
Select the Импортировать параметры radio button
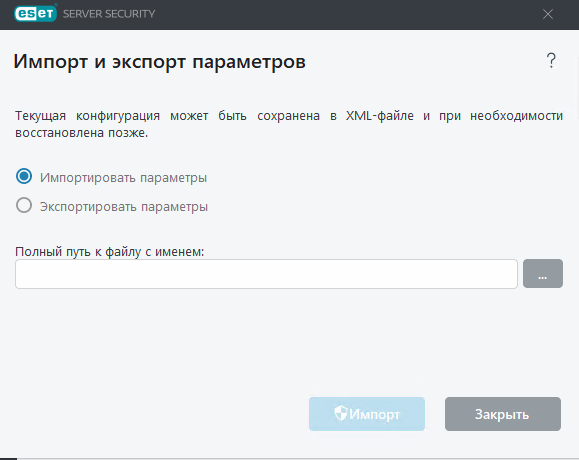tap(24, 176)
